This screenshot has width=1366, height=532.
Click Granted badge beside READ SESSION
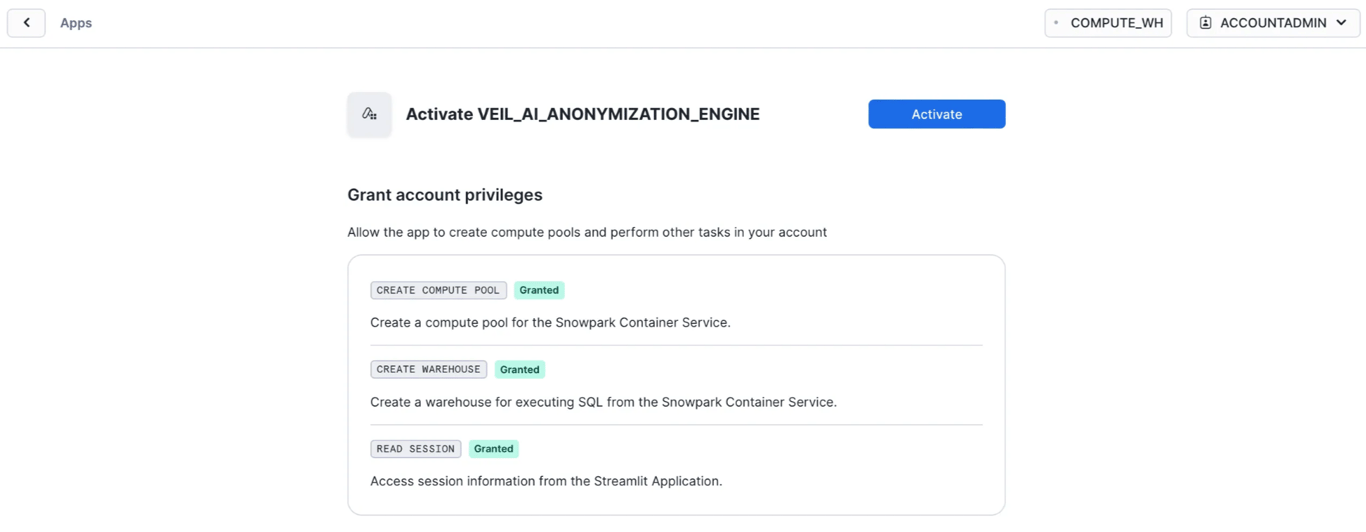pyautogui.click(x=494, y=449)
